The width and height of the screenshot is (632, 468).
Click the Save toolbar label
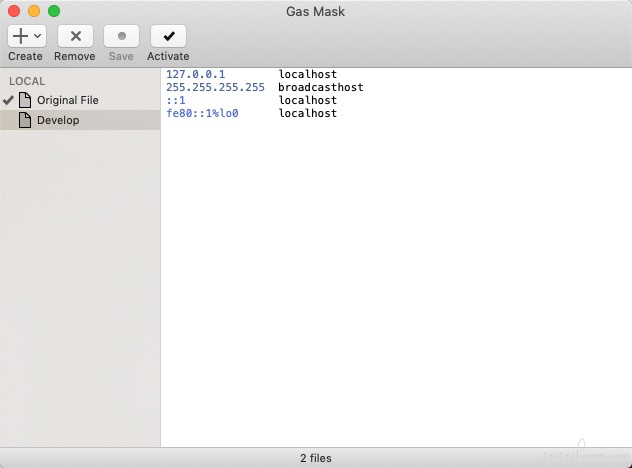pos(121,56)
